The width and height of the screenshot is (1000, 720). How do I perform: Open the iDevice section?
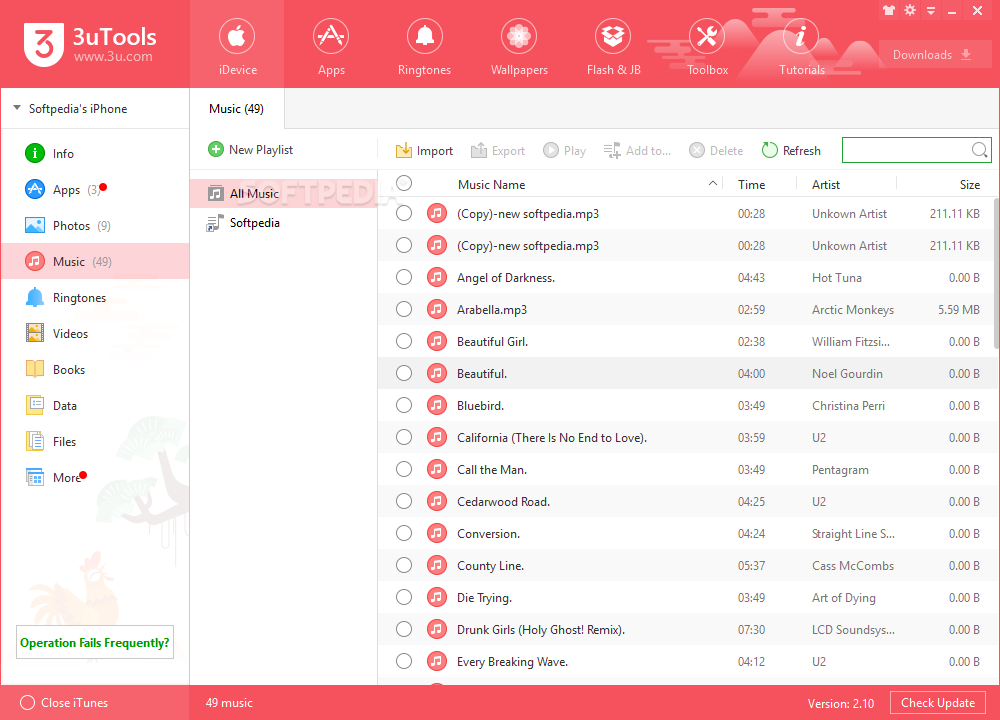pyautogui.click(x=237, y=45)
